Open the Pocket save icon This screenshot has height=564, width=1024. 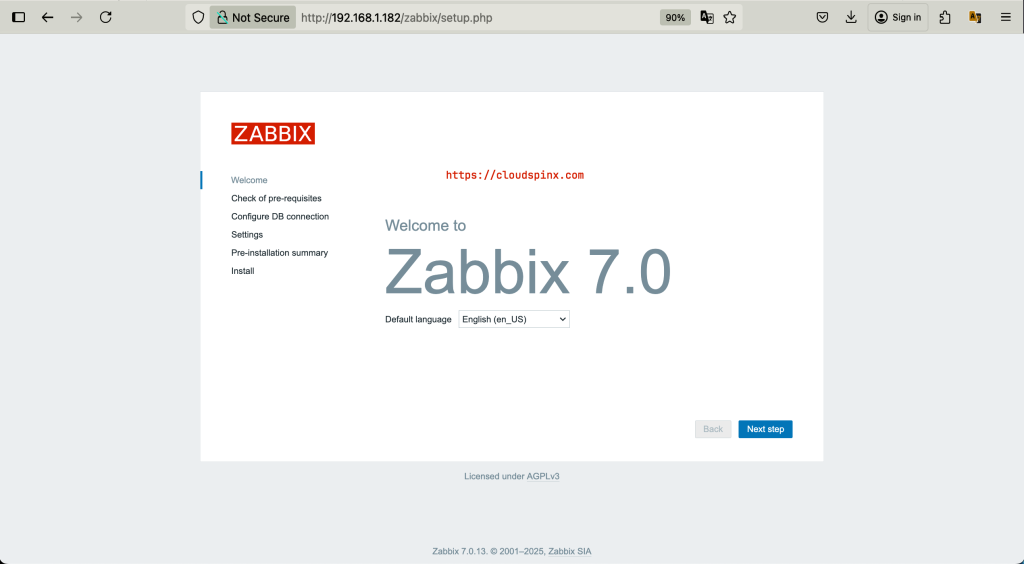click(x=822, y=18)
